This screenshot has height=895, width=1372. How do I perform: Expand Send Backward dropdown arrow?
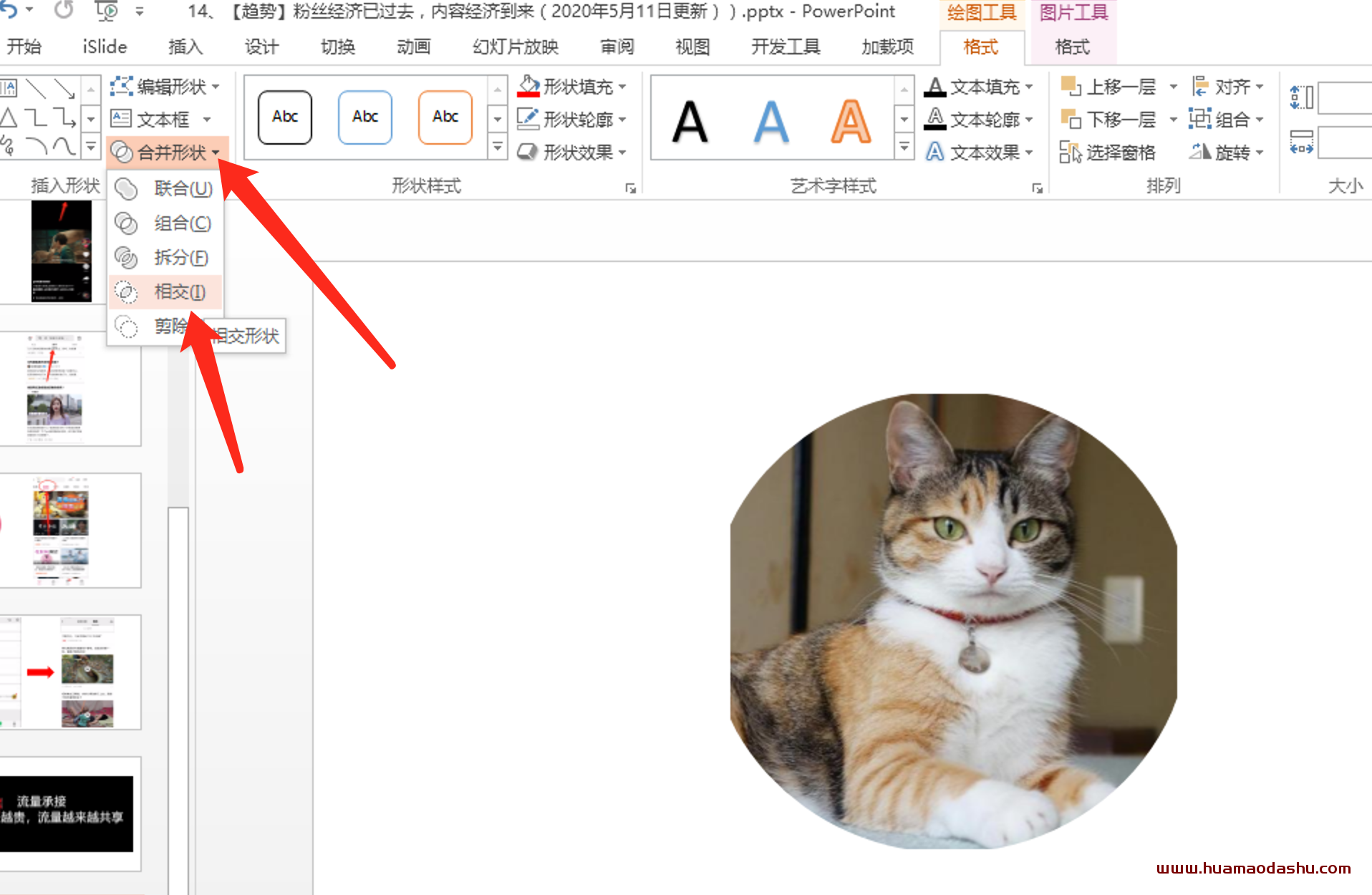pyautogui.click(x=1173, y=120)
